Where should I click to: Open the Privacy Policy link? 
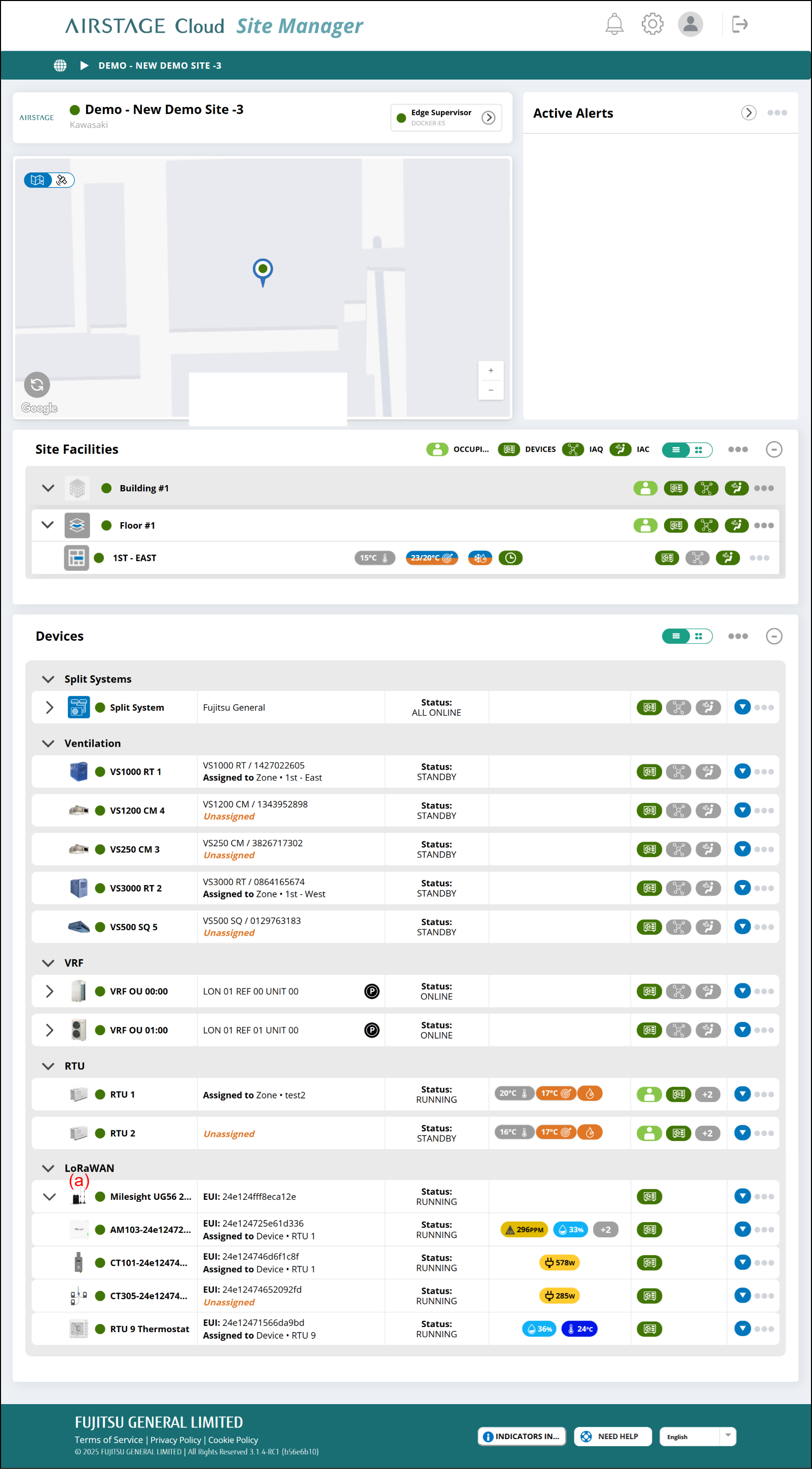coord(175,1440)
